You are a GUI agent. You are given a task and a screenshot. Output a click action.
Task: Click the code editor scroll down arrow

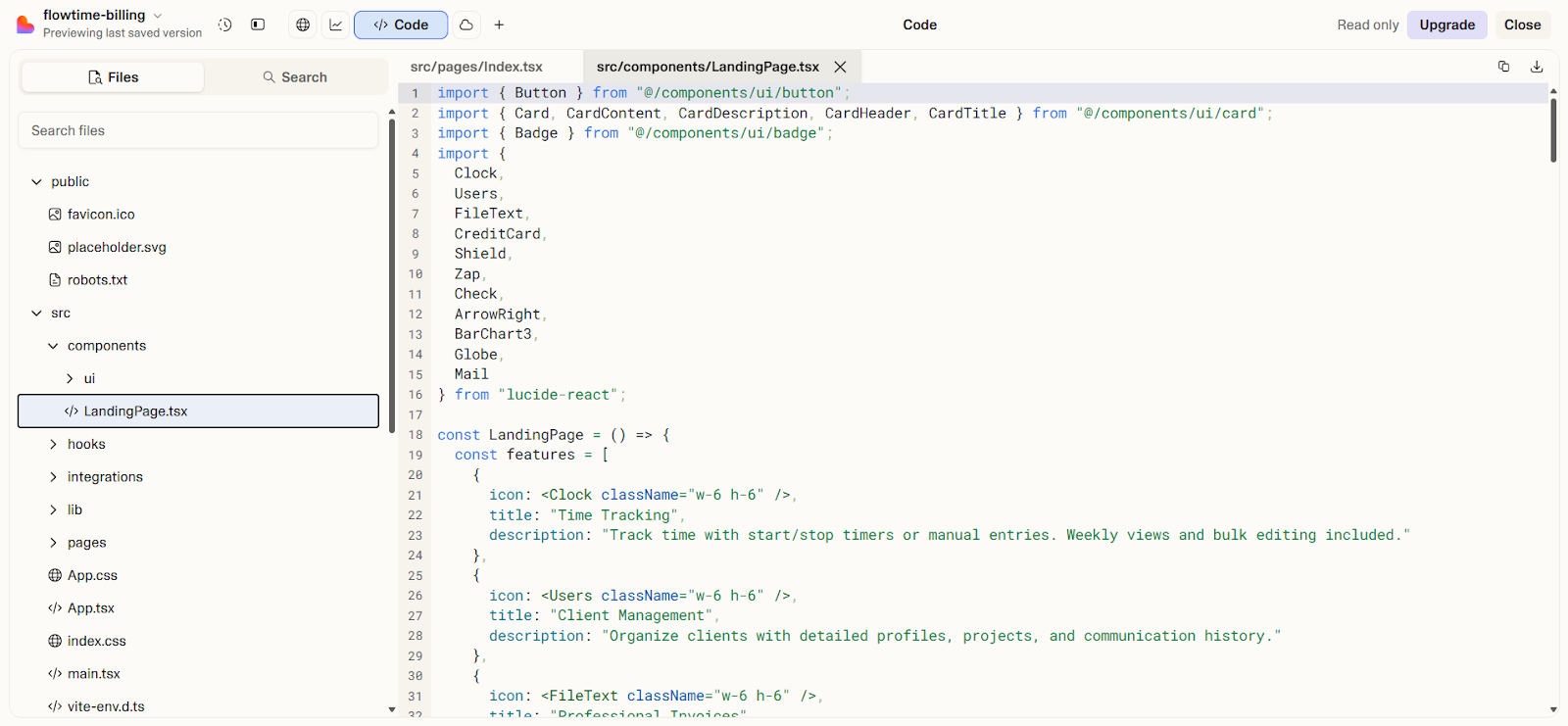pos(1553,709)
